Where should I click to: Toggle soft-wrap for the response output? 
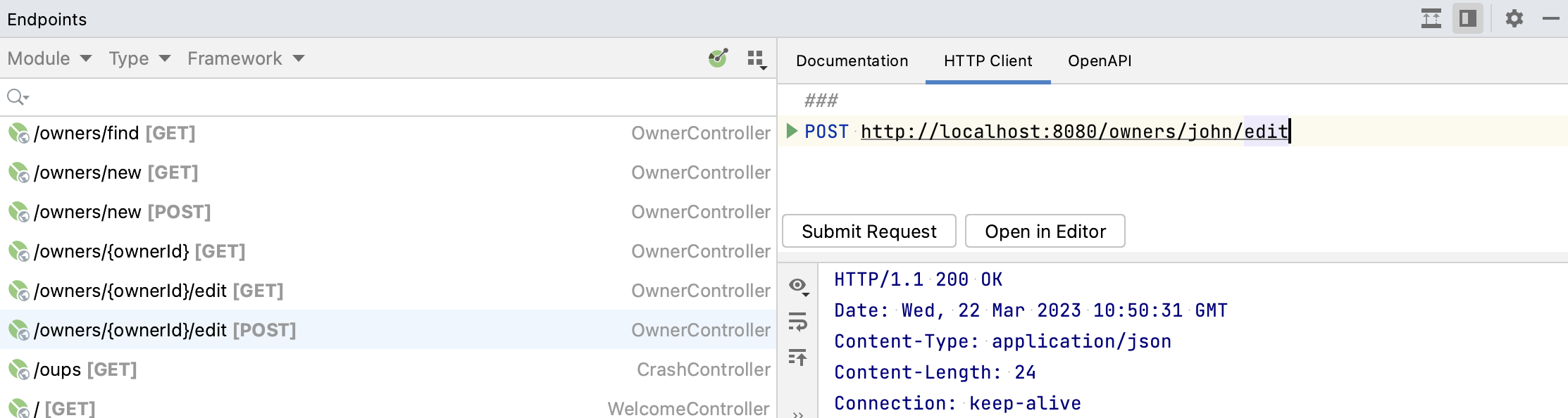[797, 322]
